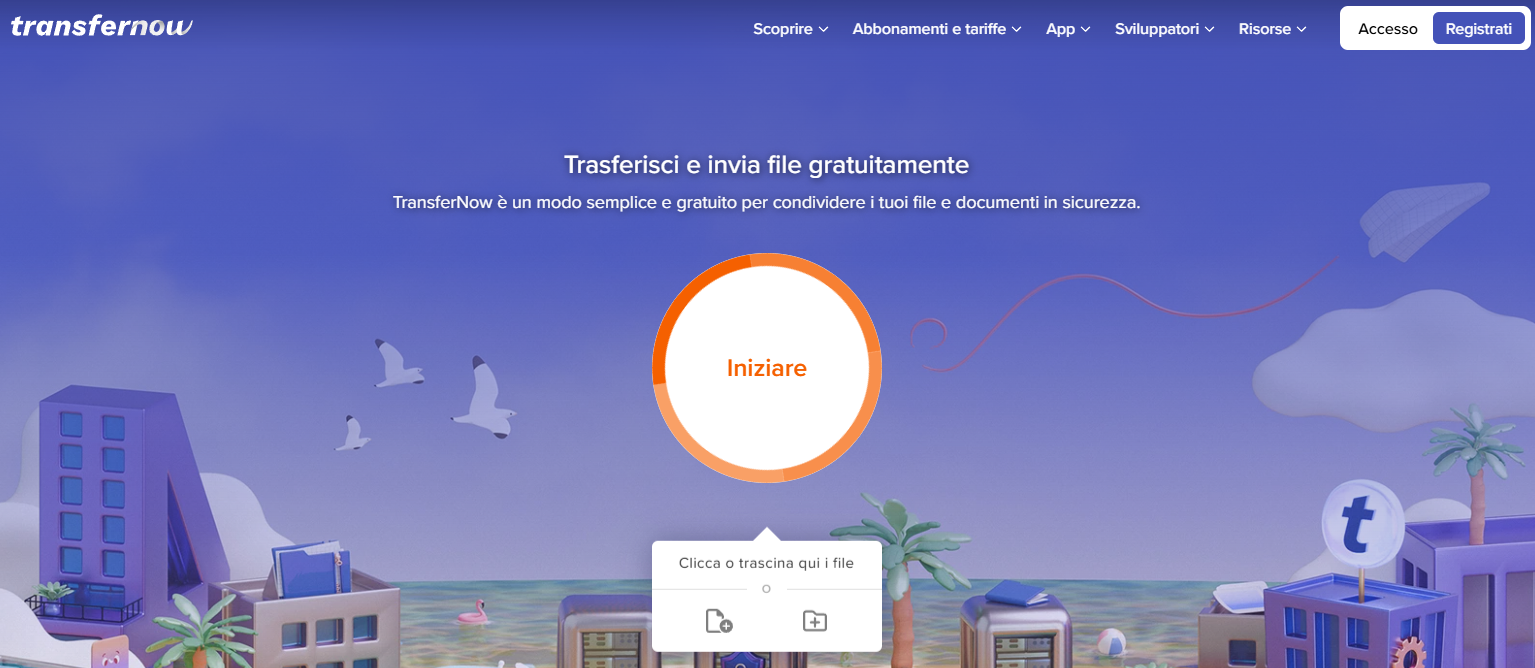Open the Scoprire dropdown menu
Viewport: 1535px width, 668px height.
(x=791, y=29)
